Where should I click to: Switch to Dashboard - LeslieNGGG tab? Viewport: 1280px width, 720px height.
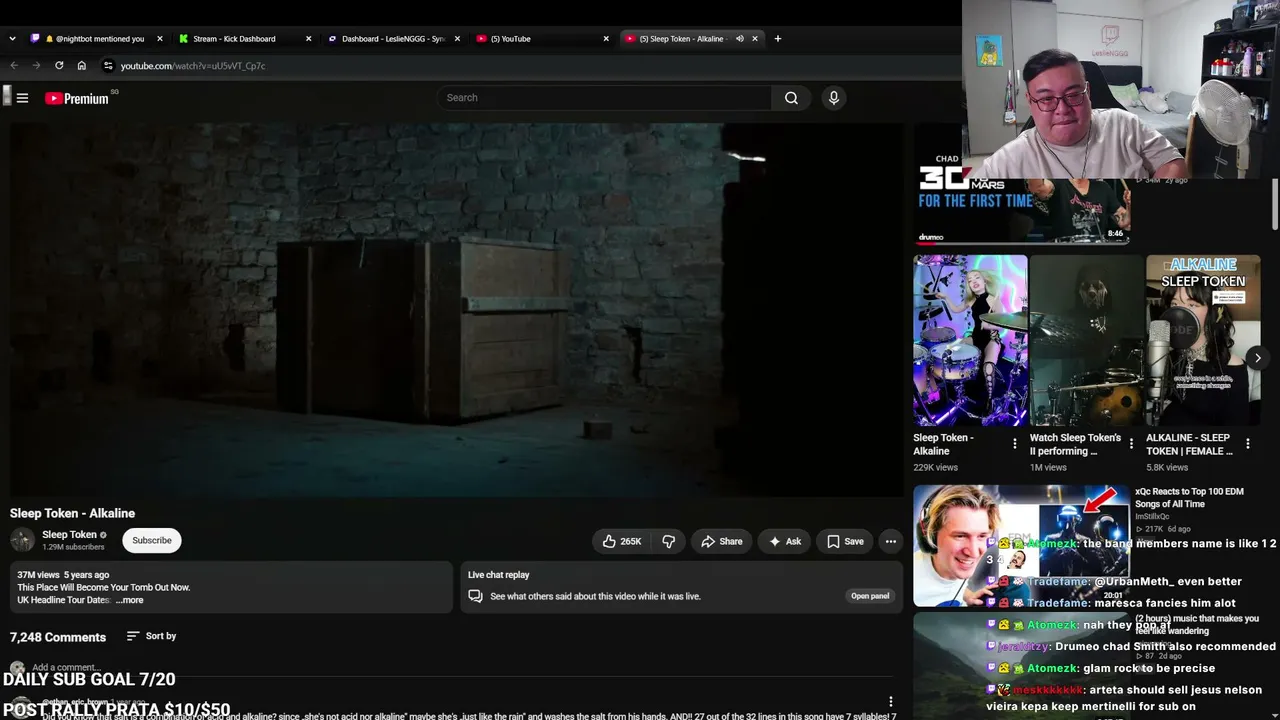393,39
